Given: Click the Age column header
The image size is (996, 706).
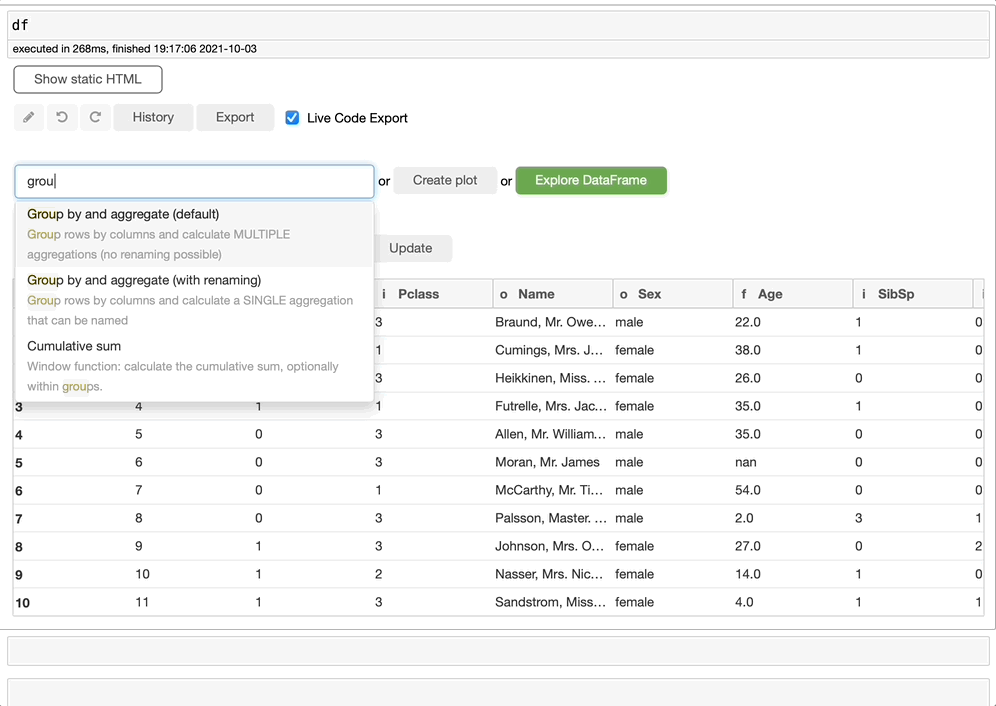Looking at the screenshot, I should pyautogui.click(x=770, y=294).
